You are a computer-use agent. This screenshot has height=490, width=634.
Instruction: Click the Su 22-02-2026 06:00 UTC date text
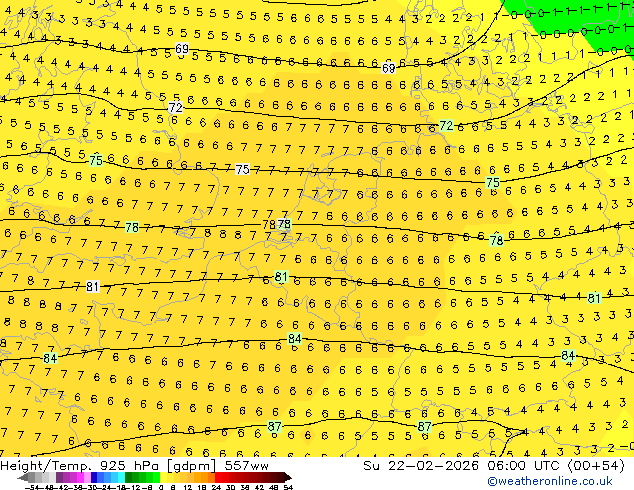pyautogui.click(x=463, y=466)
